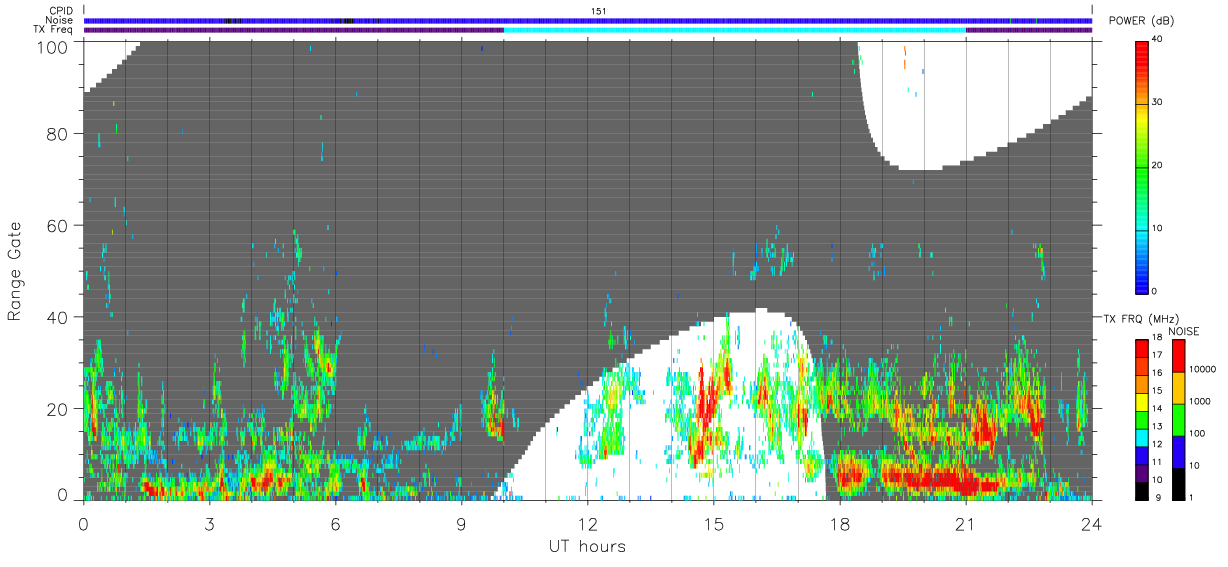Click the NOISE color scale bar
Viewport: 1228px width, 567px height.
[x=1179, y=419]
